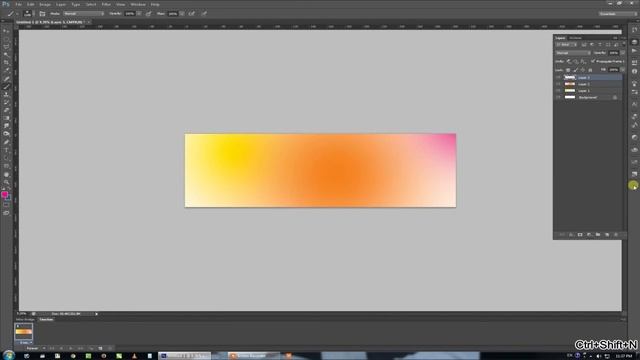Viewport: 640px width, 360px height.
Task: Open the brush Opacity slider arrow
Action: pyautogui.click(x=139, y=13)
